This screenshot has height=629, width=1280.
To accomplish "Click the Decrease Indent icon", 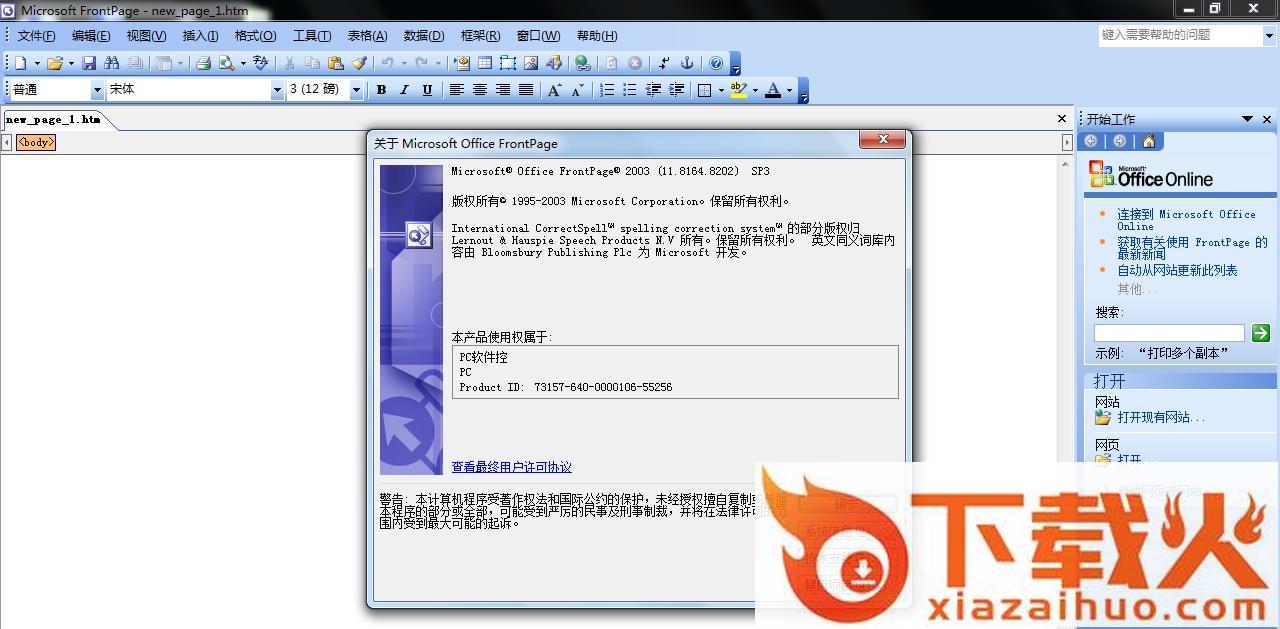I will point(654,90).
